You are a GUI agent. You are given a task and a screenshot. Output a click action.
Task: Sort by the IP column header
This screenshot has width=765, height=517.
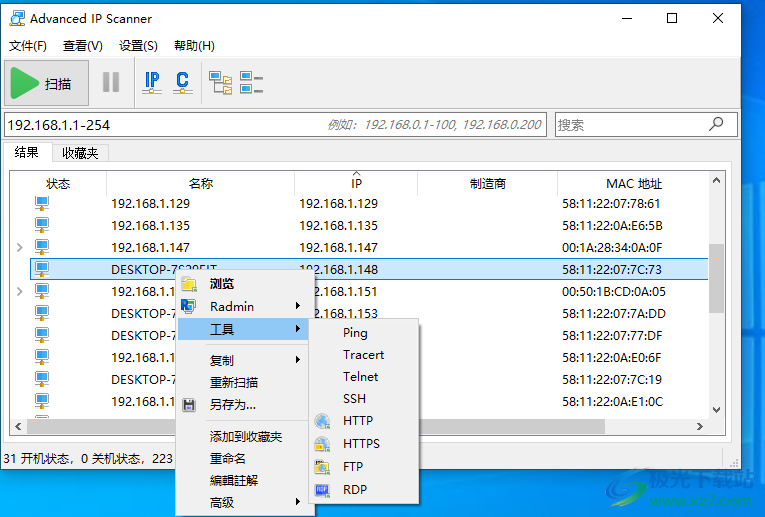(x=356, y=183)
